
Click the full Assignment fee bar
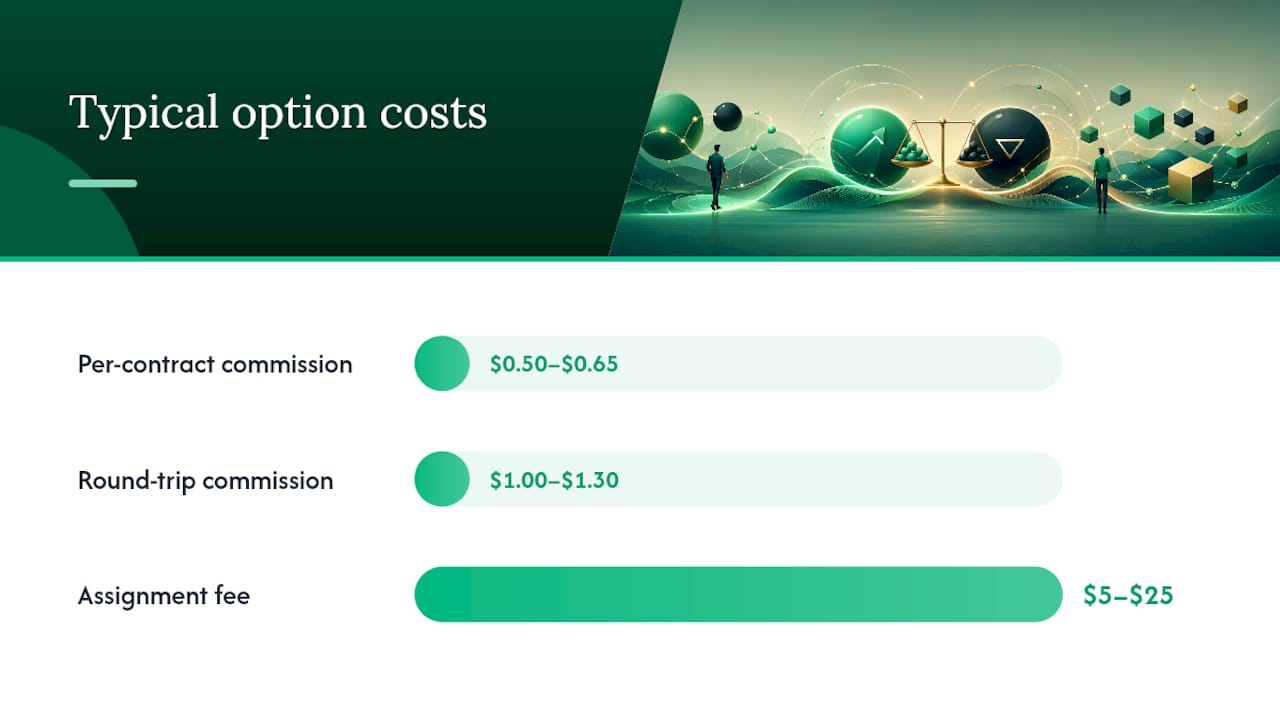point(738,595)
